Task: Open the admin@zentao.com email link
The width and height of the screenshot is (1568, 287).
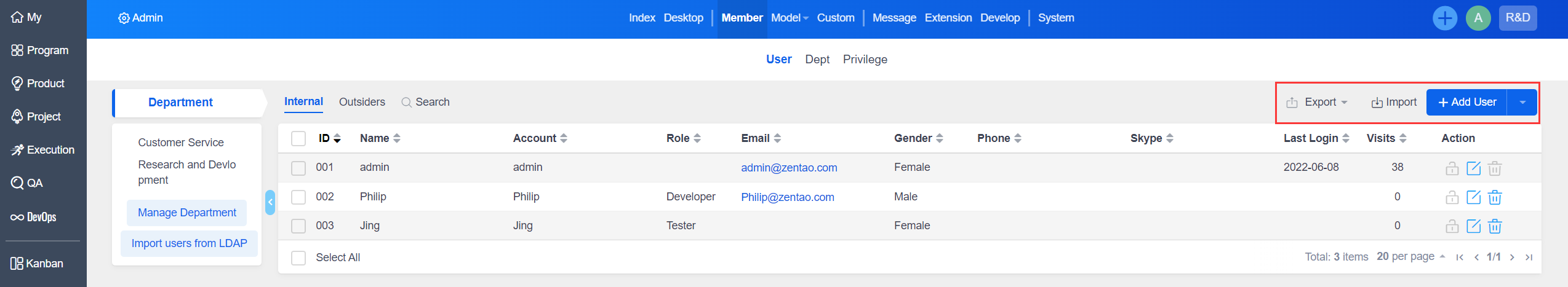Action: coord(788,168)
